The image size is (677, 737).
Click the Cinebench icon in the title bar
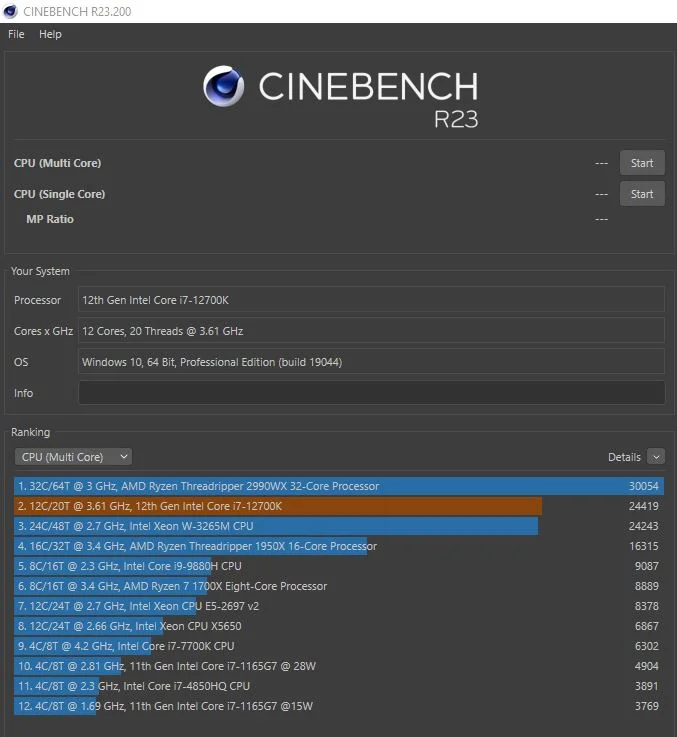coord(10,11)
